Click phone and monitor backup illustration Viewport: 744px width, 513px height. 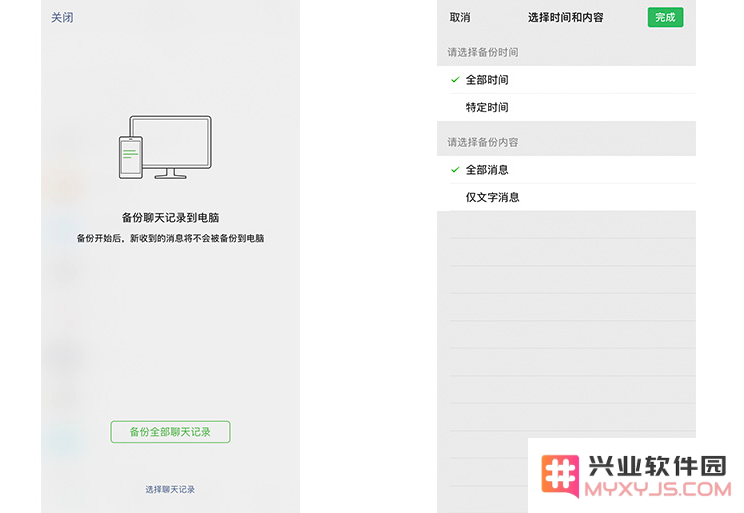(x=165, y=147)
